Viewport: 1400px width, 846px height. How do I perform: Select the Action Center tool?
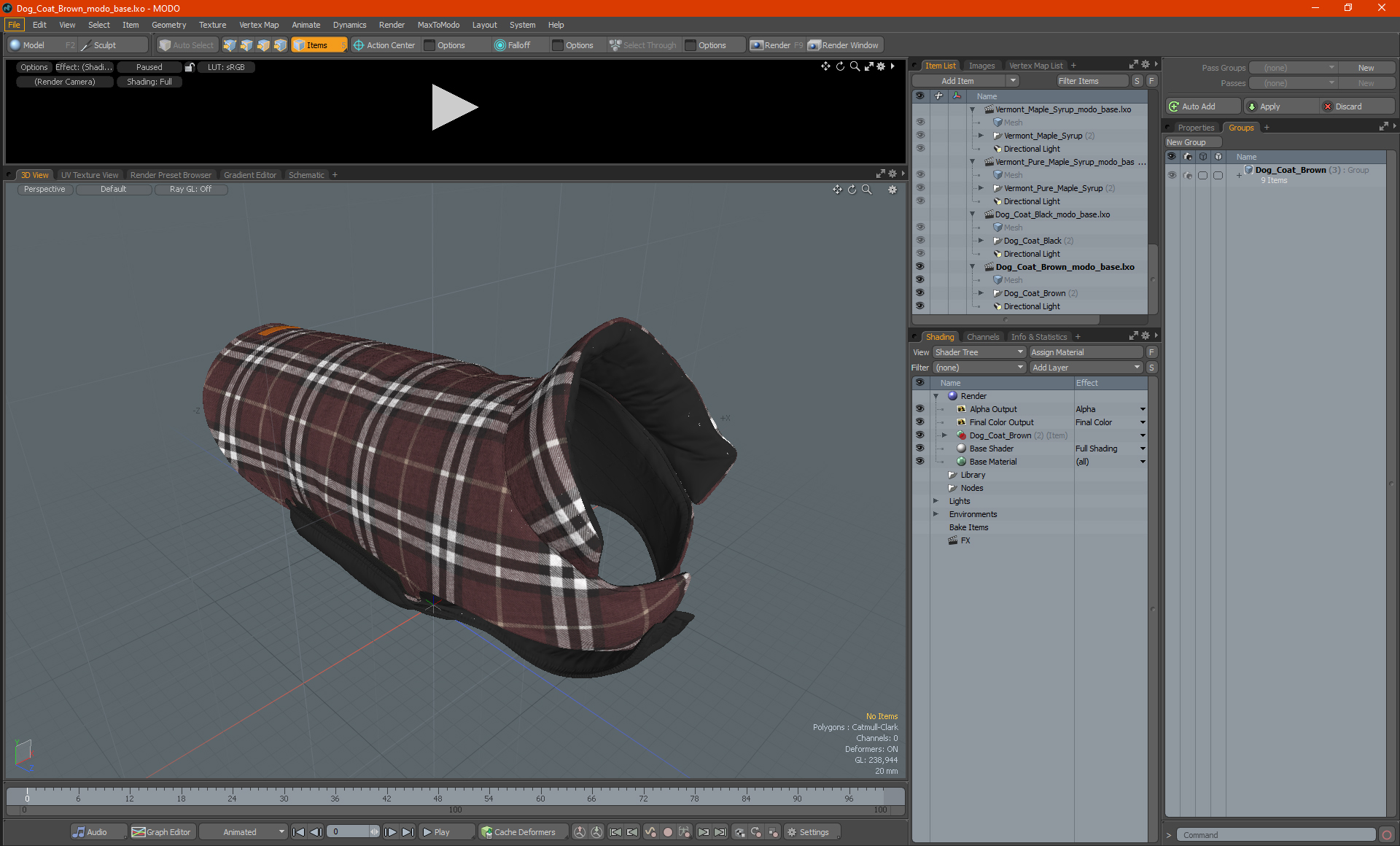[384, 45]
